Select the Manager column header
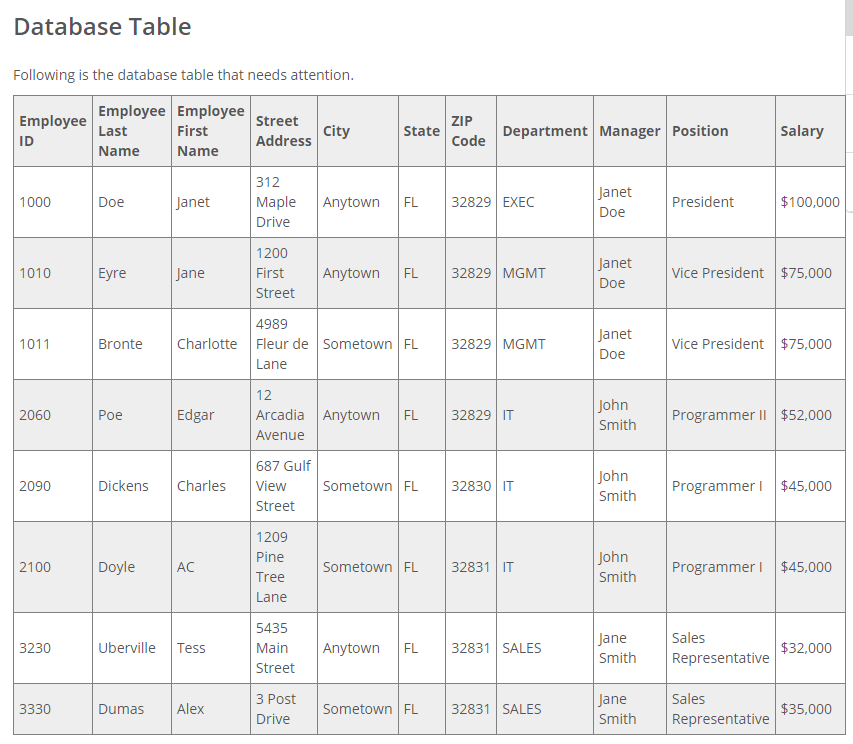Screen dimensions: 853x744 [629, 130]
